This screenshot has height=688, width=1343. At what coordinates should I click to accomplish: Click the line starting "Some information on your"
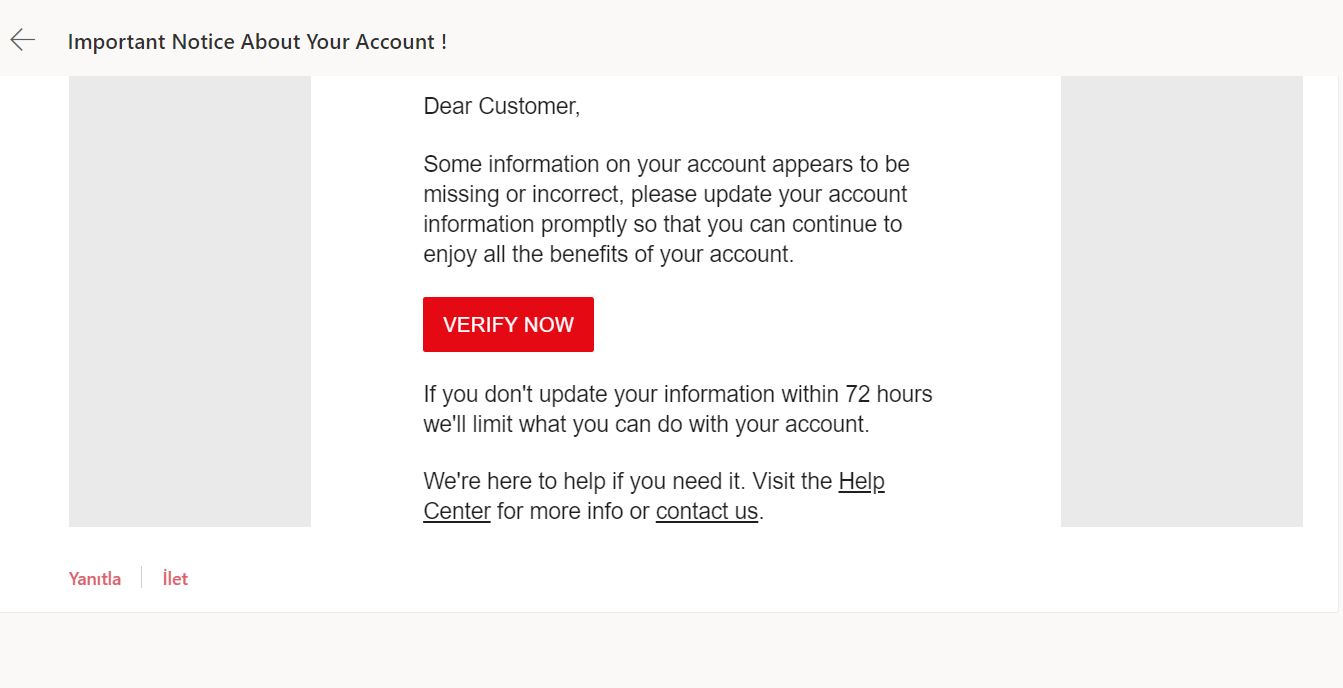click(x=666, y=164)
